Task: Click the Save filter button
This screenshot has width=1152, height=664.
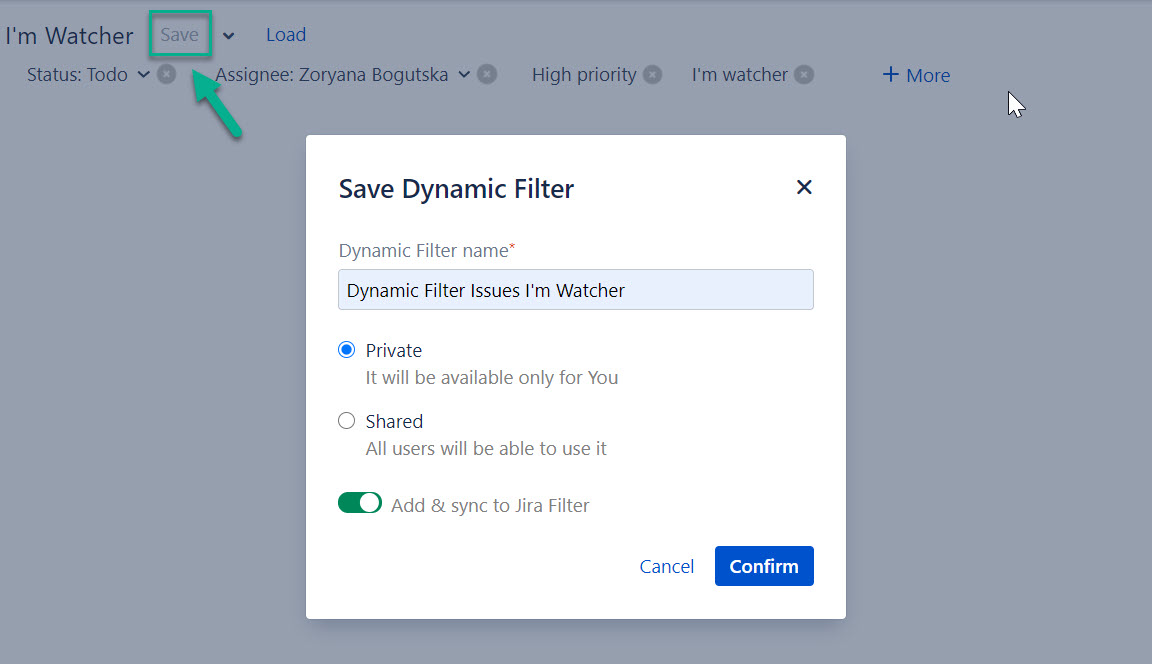Action: point(180,35)
